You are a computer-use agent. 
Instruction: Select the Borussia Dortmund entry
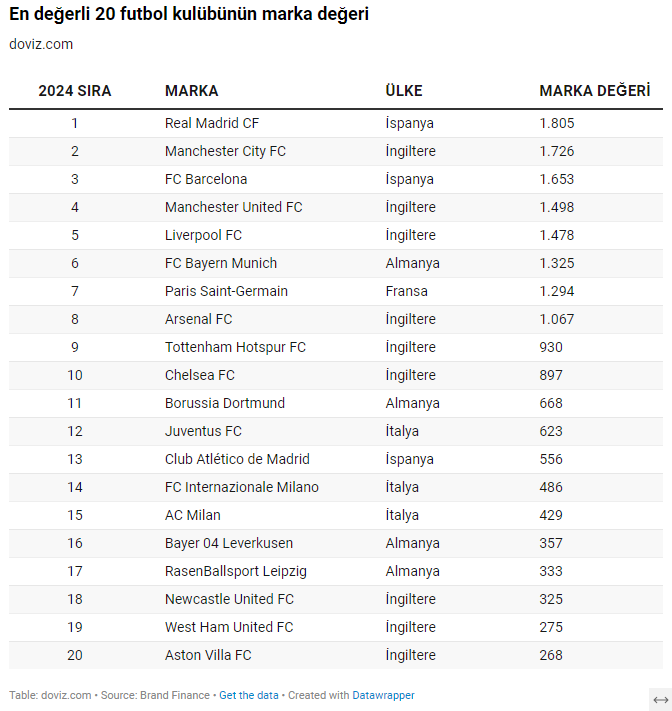(x=225, y=403)
